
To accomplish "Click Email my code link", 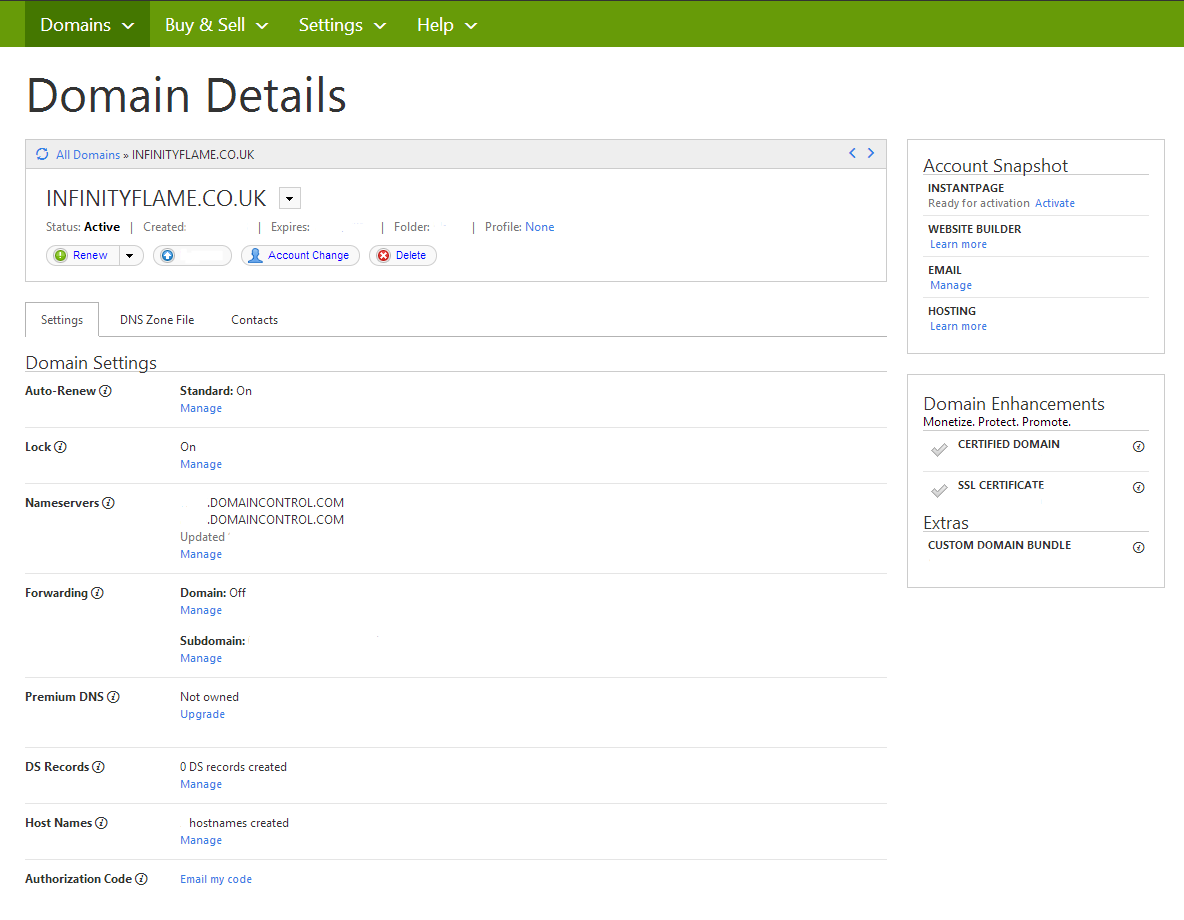I will click(x=216, y=880).
